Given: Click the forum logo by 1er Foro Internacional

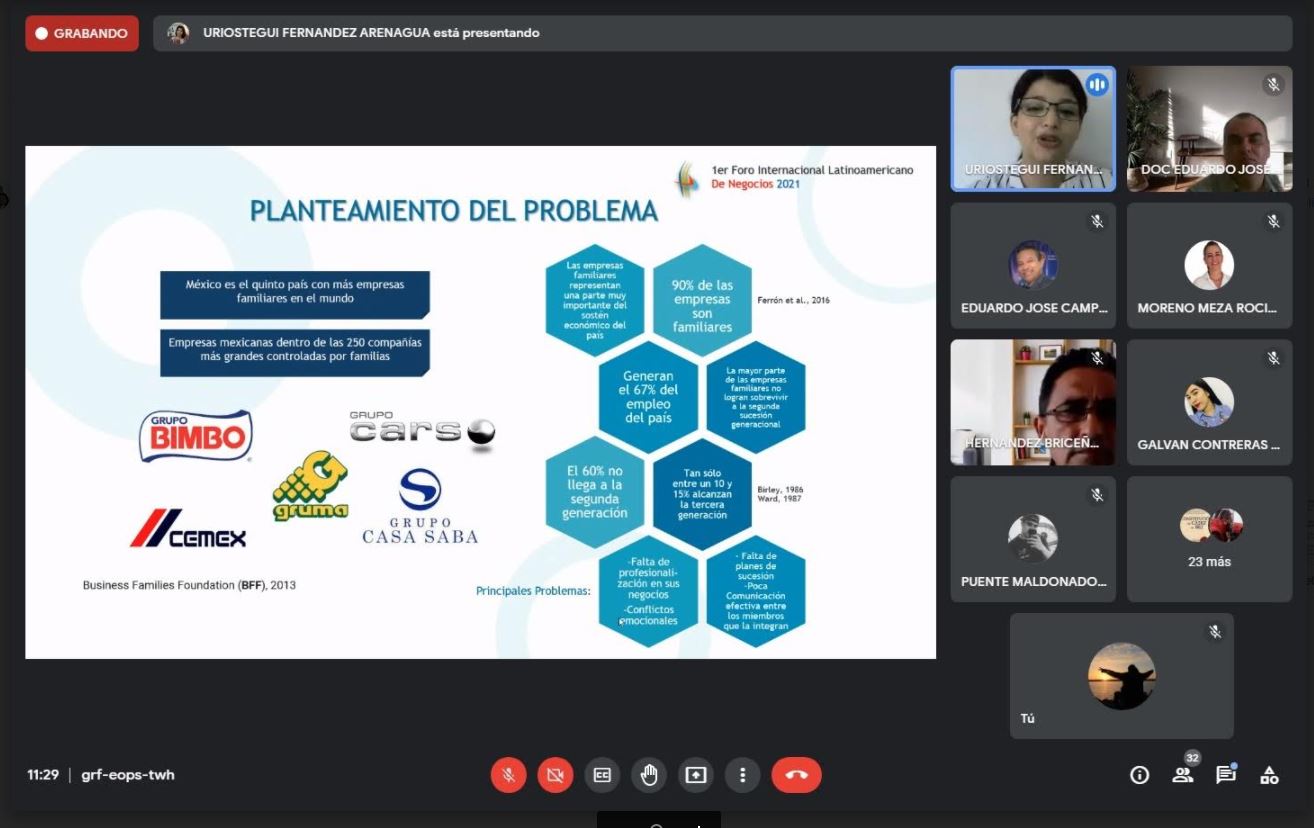Looking at the screenshot, I should (686, 178).
